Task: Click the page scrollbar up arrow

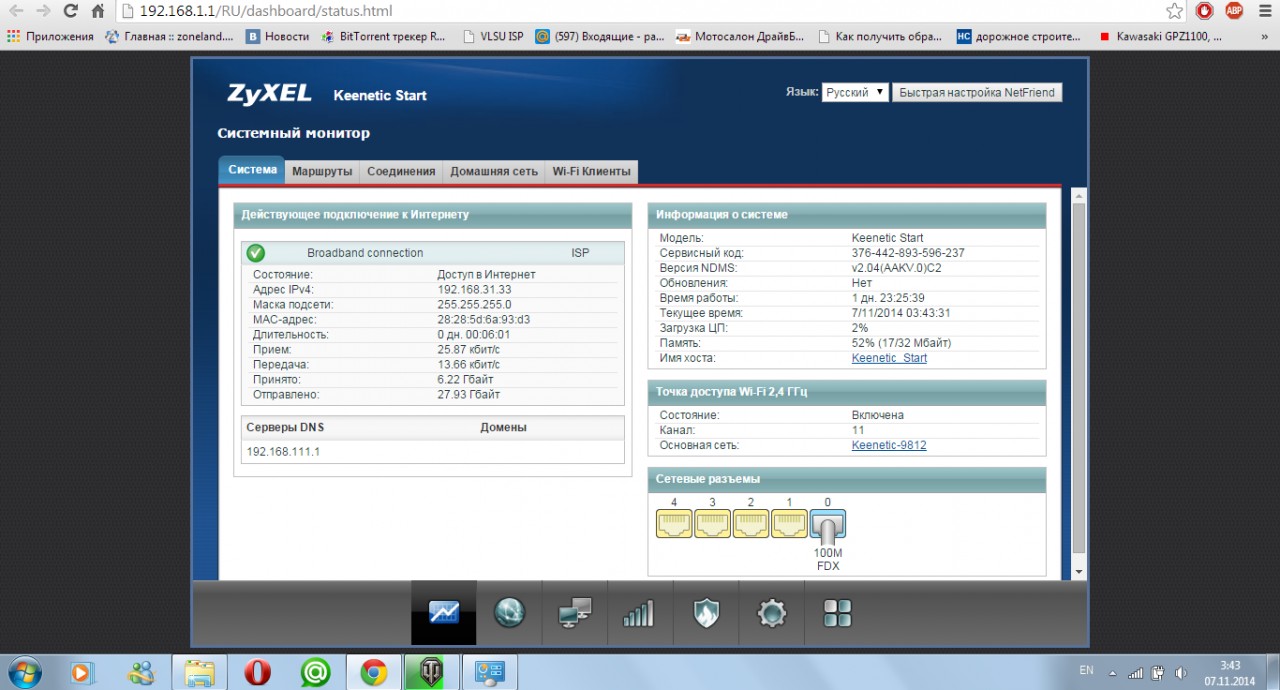Action: click(x=1078, y=194)
